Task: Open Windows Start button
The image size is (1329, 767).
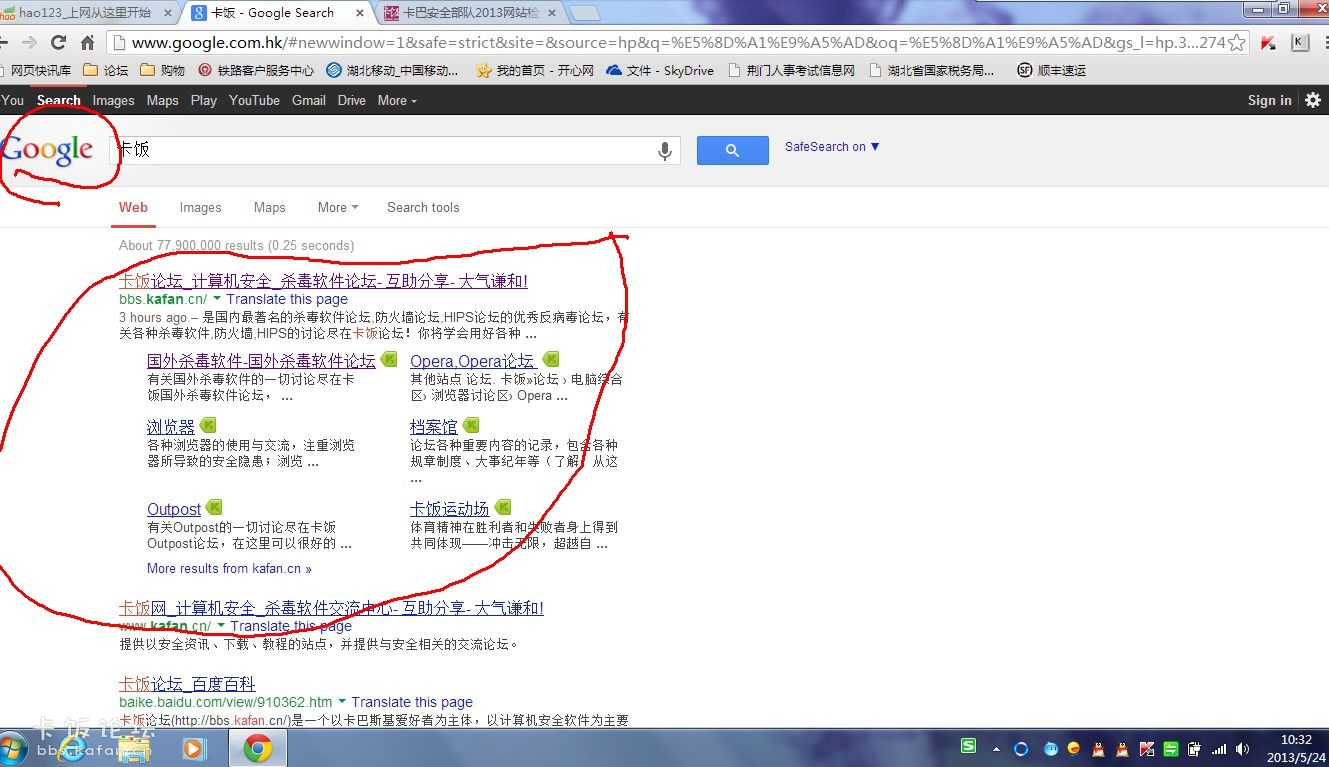Action: click(12, 748)
